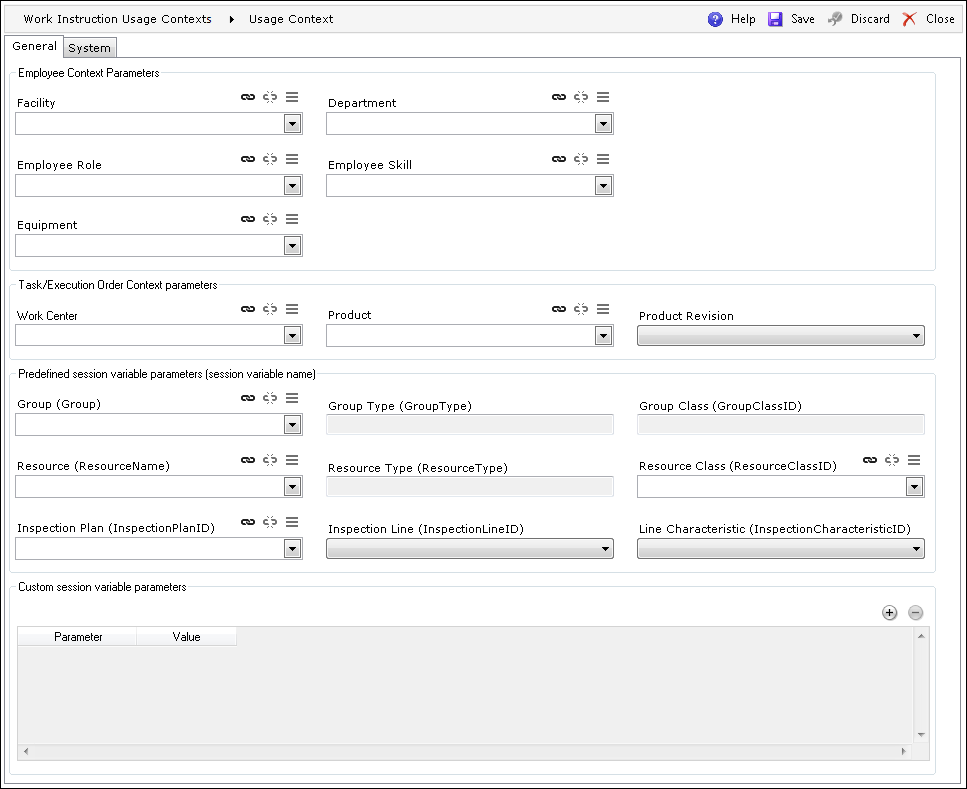This screenshot has width=967, height=789.
Task: Click the link icon for Department
Action: [559, 97]
